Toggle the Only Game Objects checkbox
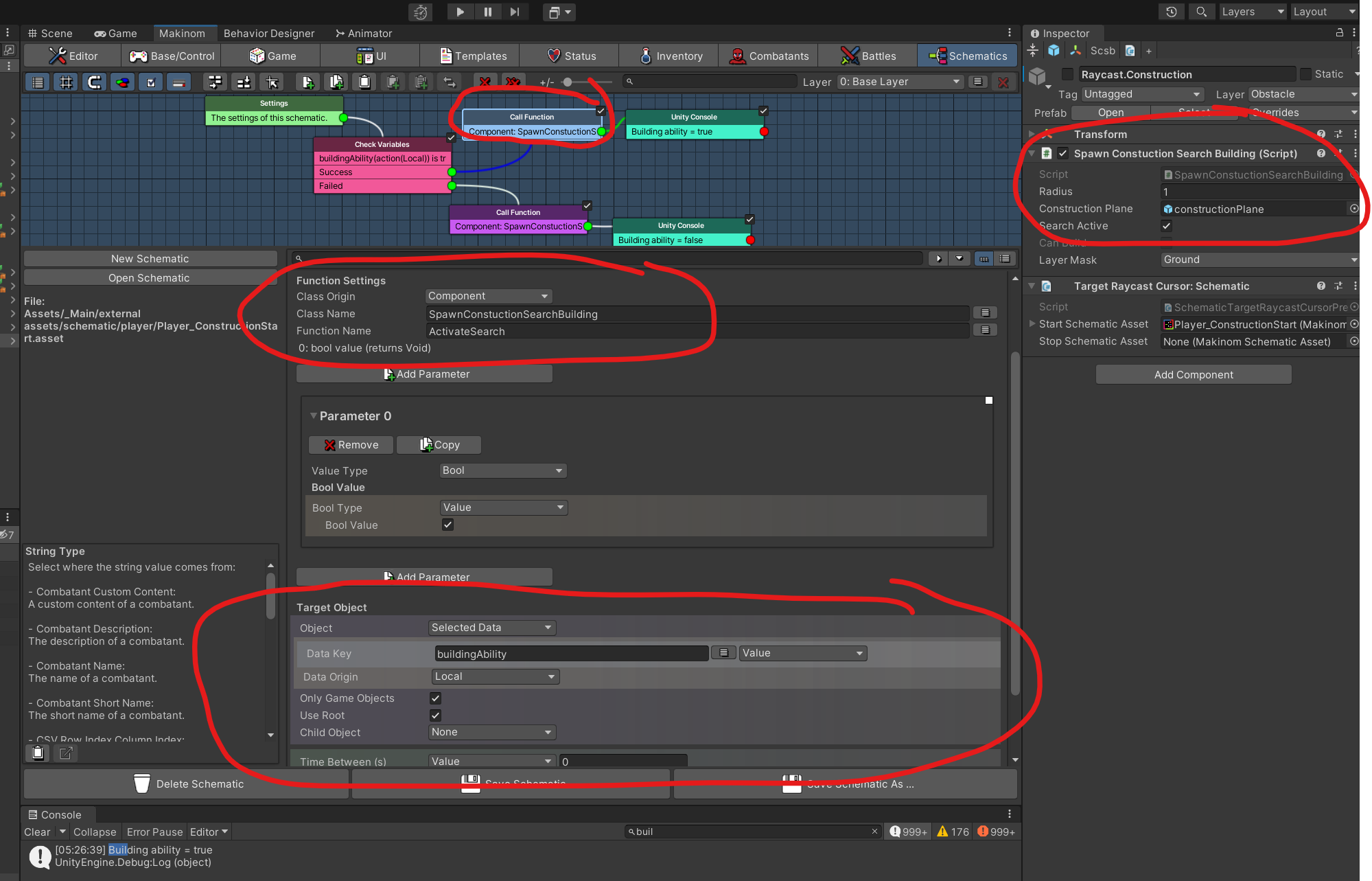 click(x=435, y=698)
